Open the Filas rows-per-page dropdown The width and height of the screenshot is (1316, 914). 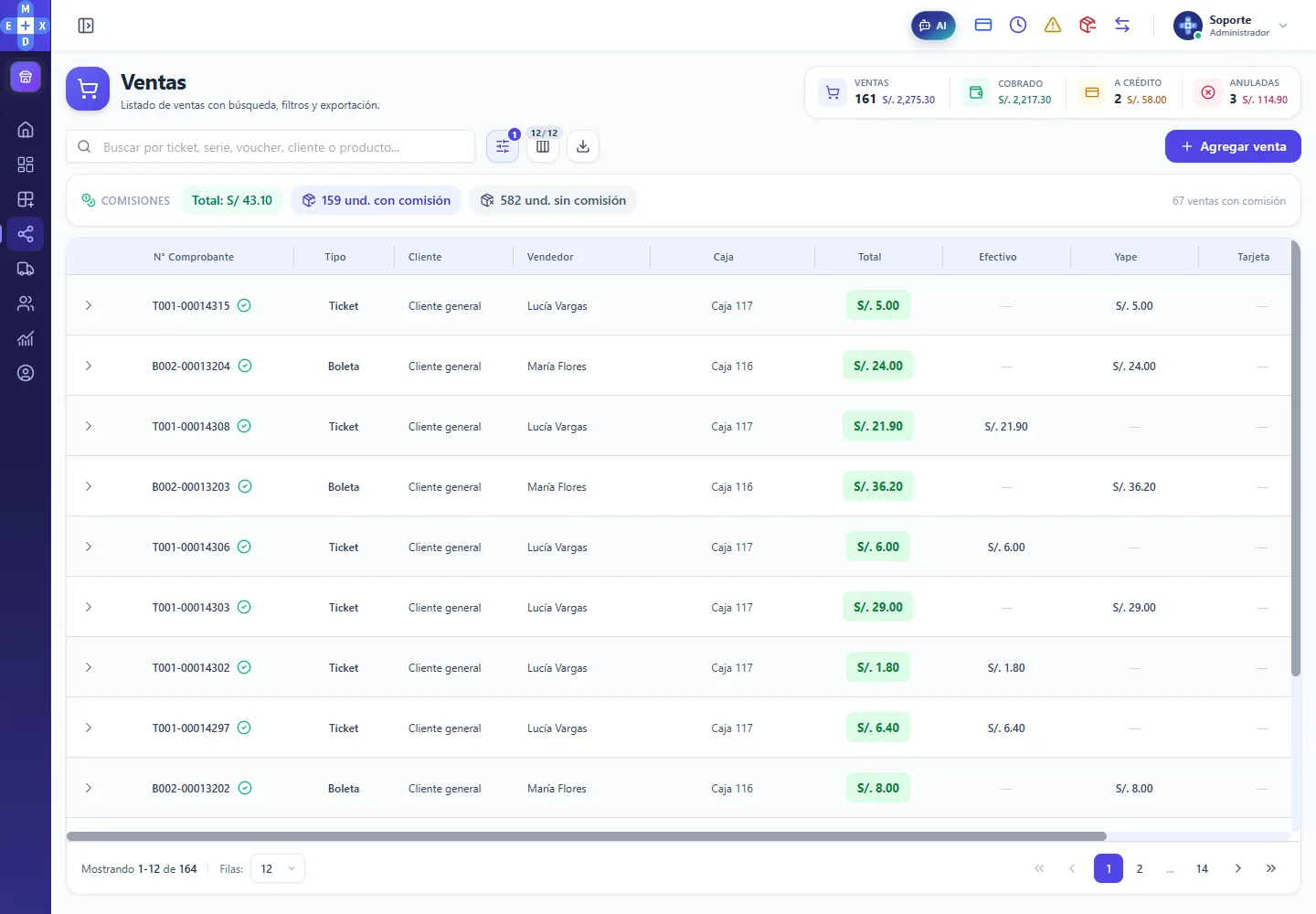[x=278, y=868]
